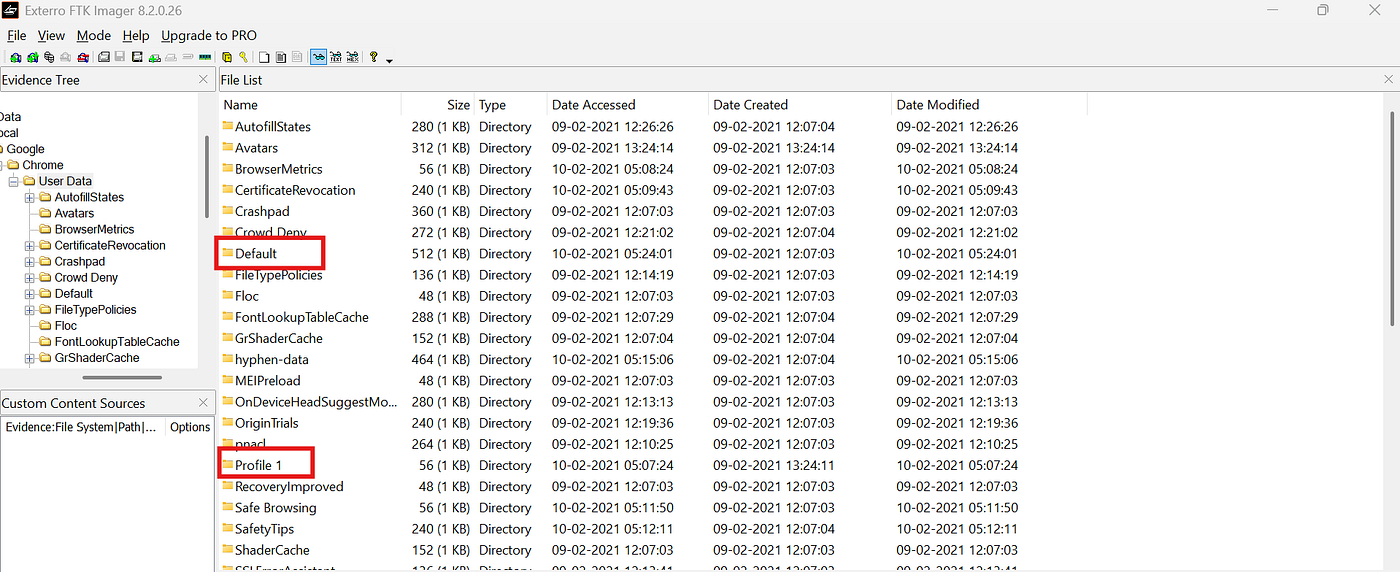The height and width of the screenshot is (572, 1400).
Task: Open the Help menu
Action: [x=136, y=35]
